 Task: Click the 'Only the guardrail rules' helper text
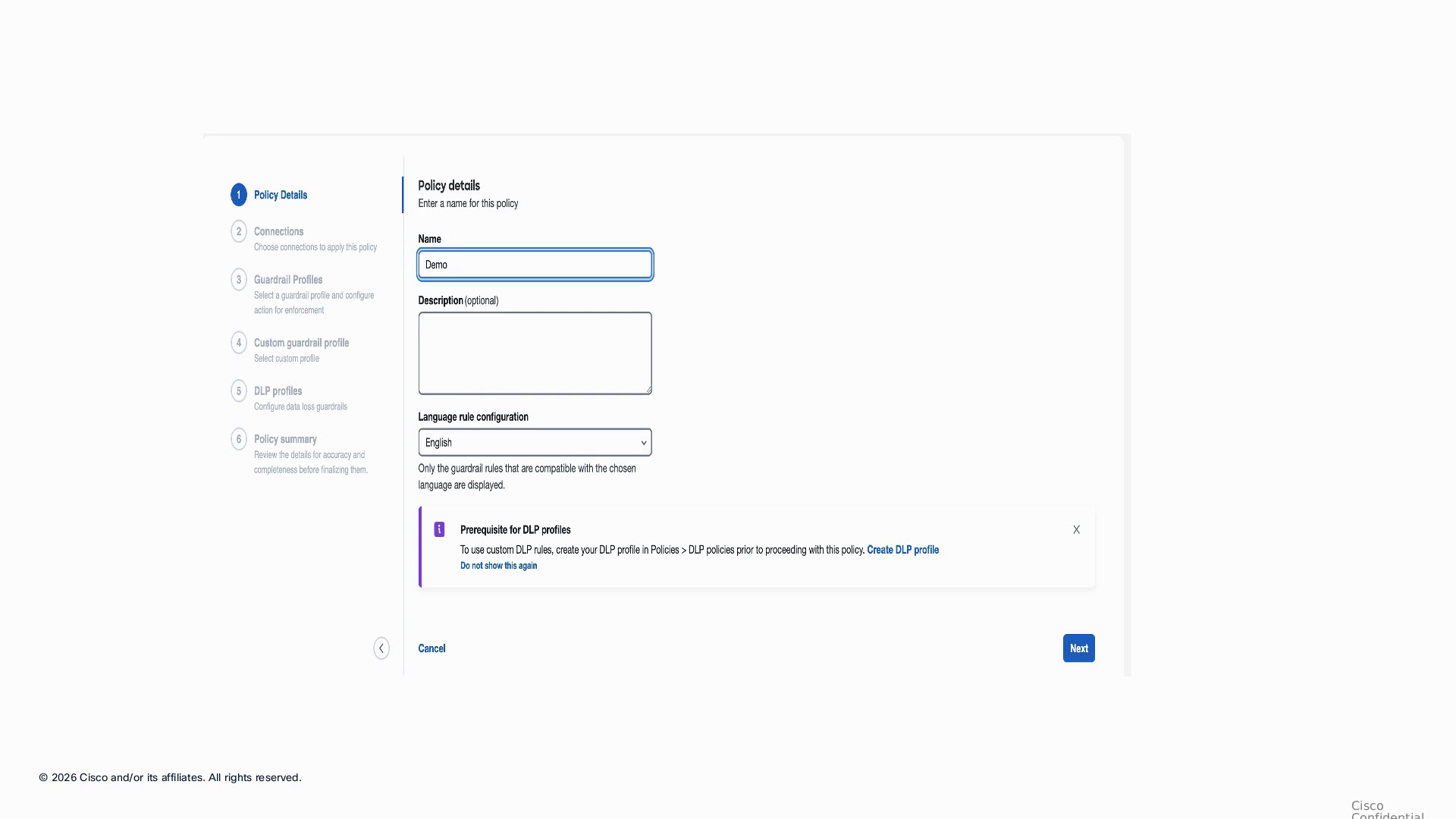pos(527,477)
